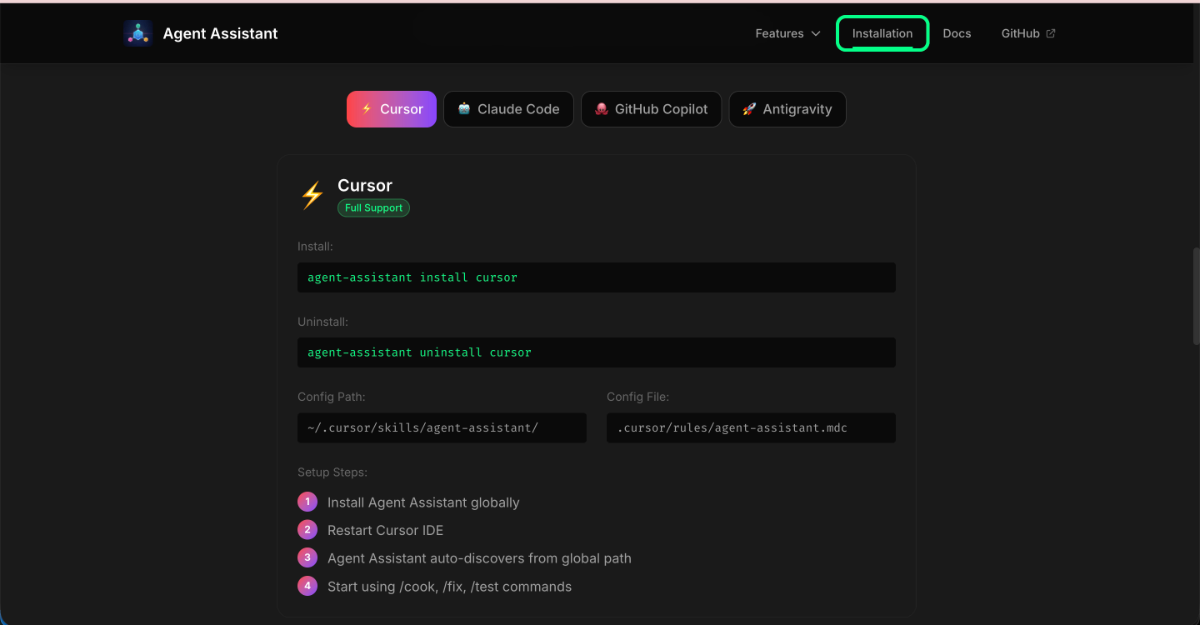Switch to the Antigravity tab

click(787, 109)
